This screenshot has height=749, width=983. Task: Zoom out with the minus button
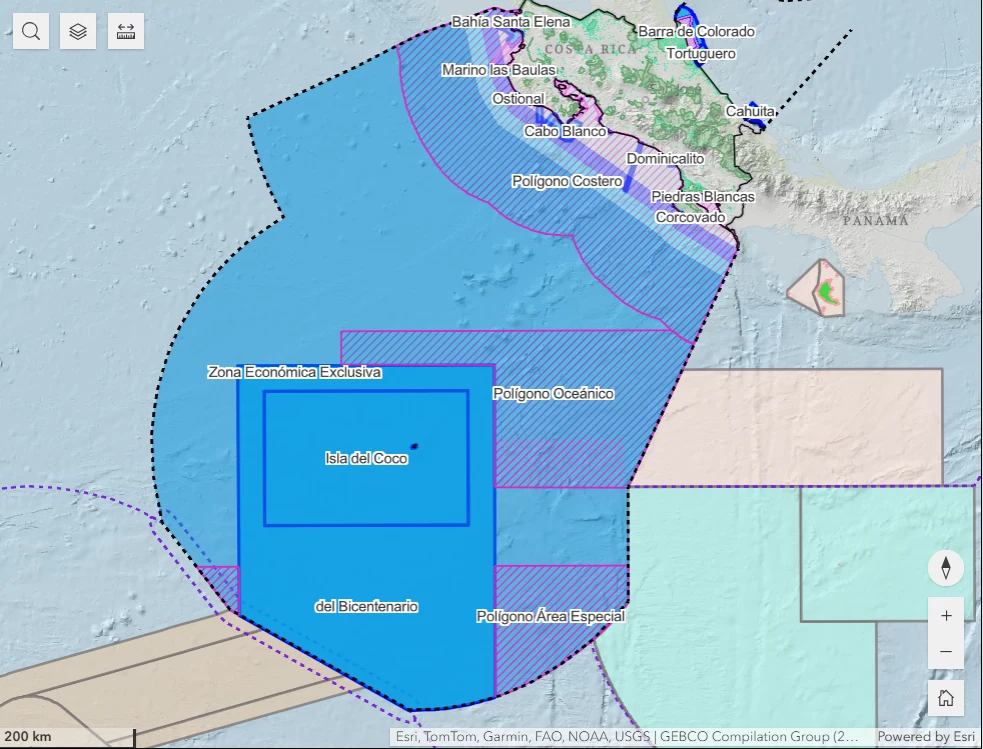click(x=945, y=652)
